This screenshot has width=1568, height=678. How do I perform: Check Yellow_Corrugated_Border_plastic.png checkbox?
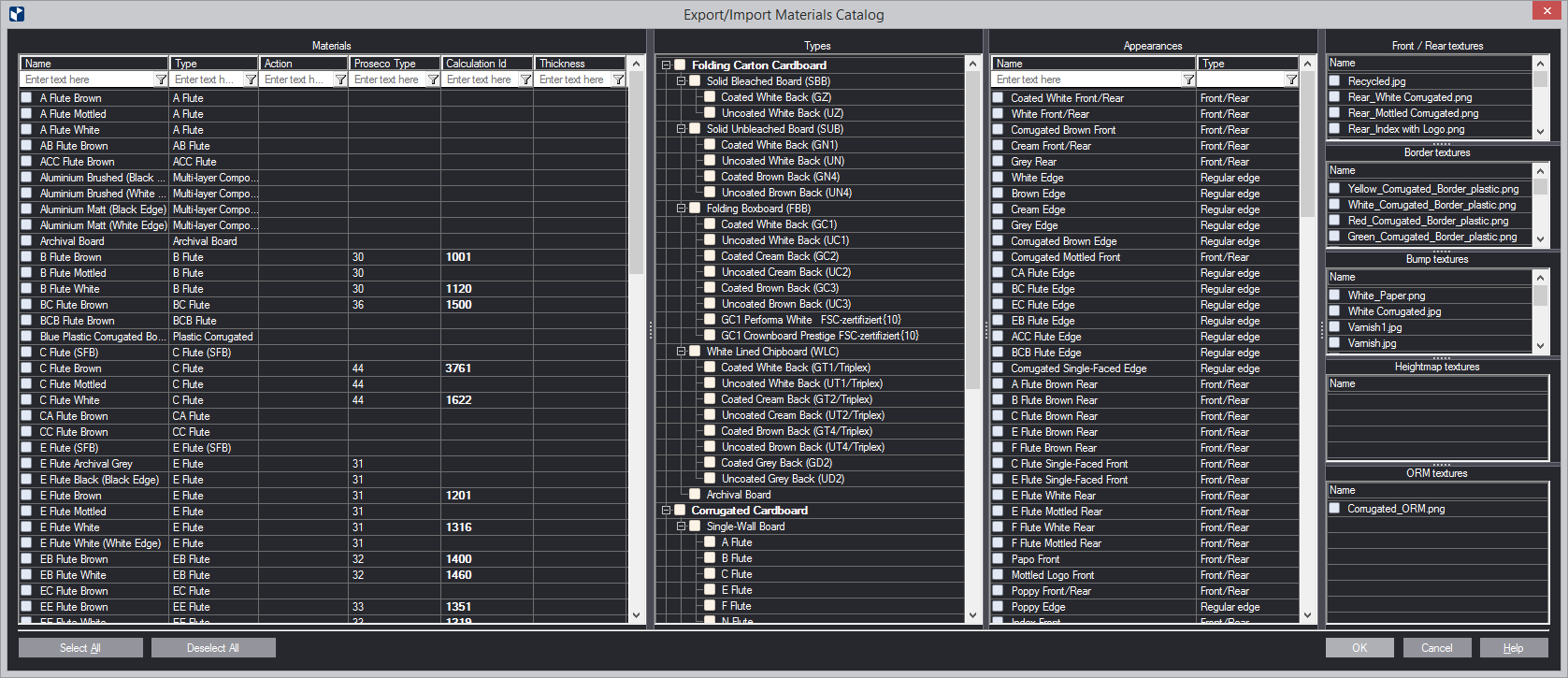[x=1334, y=188]
